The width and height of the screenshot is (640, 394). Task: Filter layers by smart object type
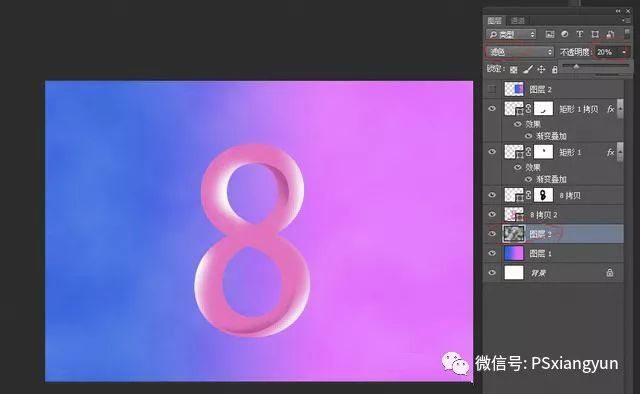pyautogui.click(x=610, y=34)
